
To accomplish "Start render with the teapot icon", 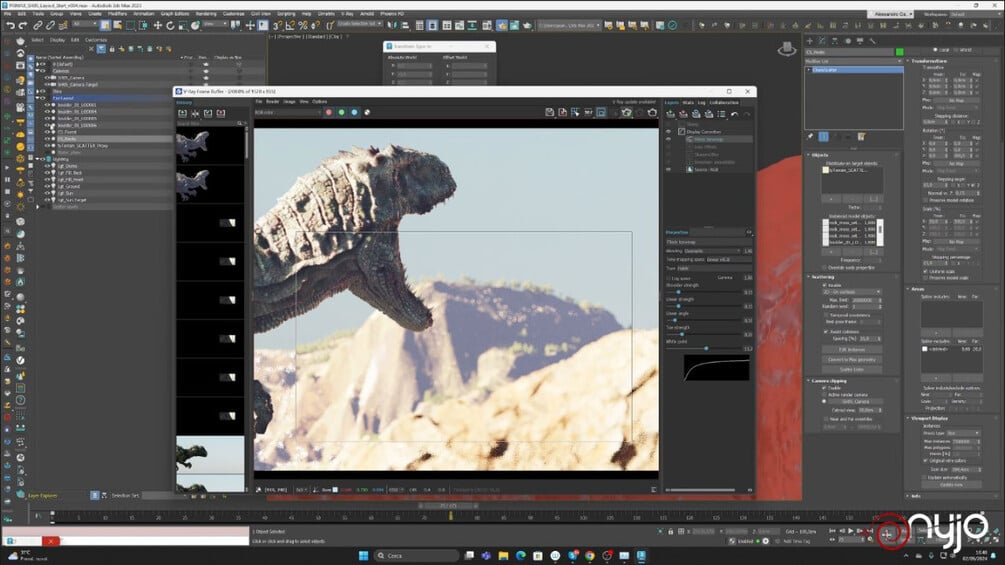I will click(652, 113).
